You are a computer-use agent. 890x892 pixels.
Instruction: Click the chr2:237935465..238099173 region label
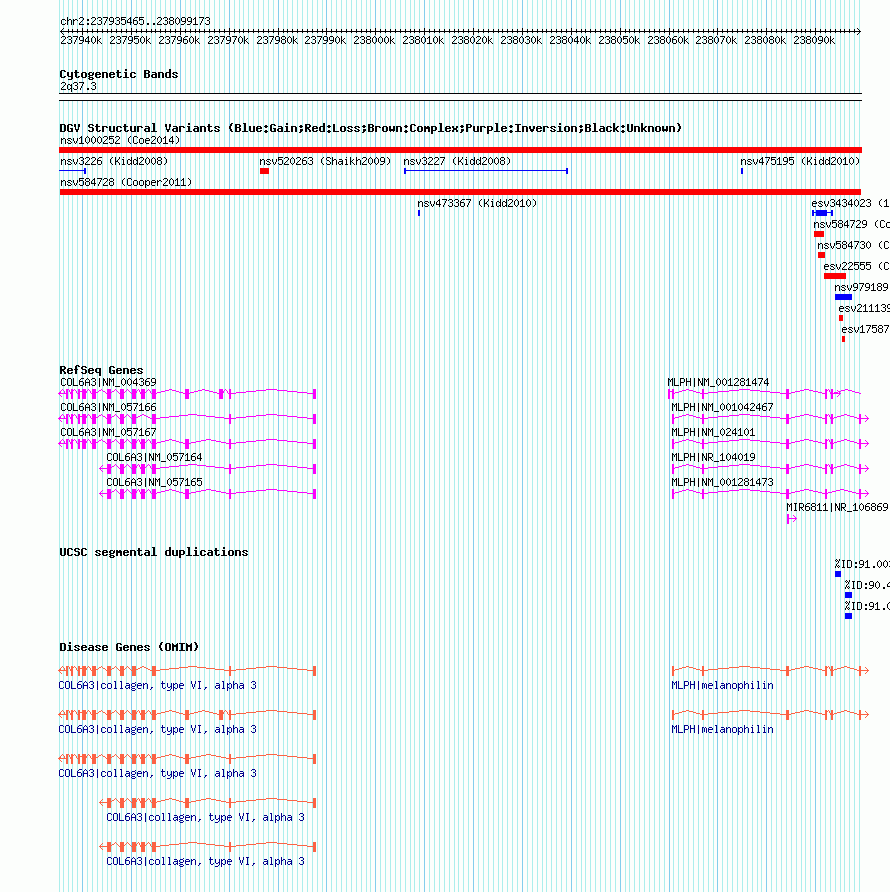(135, 21)
